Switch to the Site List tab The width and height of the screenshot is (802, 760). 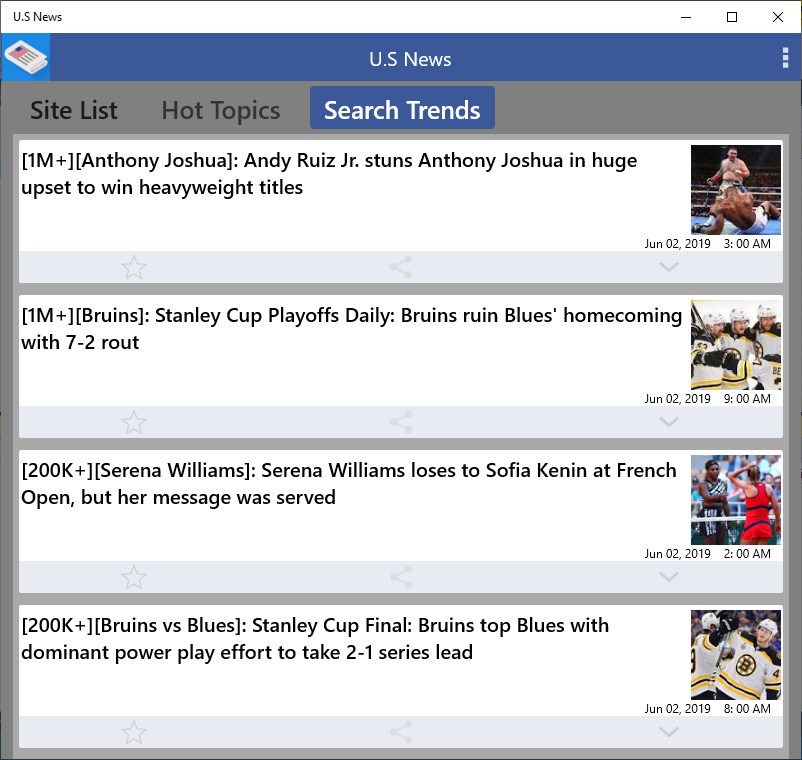(x=74, y=110)
